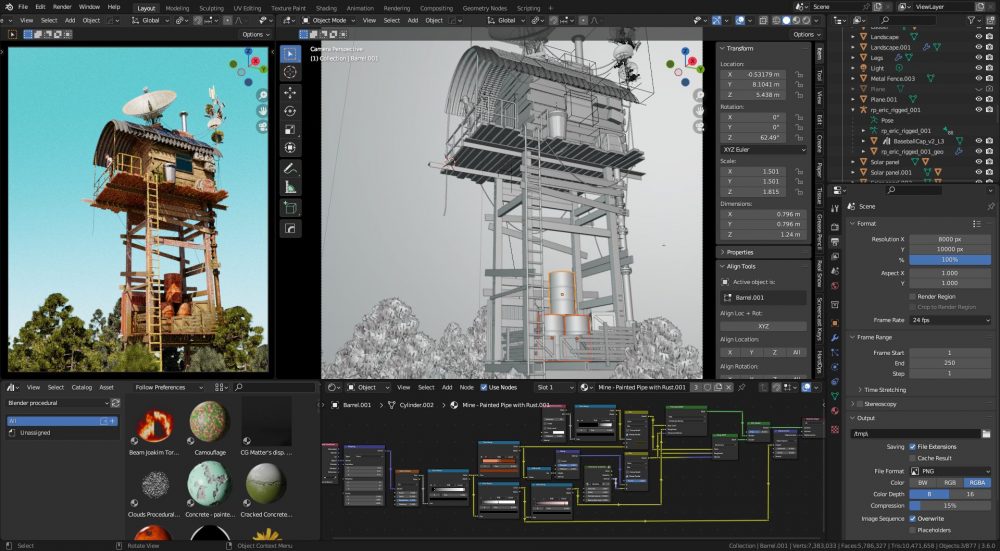Open the Output properties tab
This screenshot has width=1000, height=551.
(835, 241)
